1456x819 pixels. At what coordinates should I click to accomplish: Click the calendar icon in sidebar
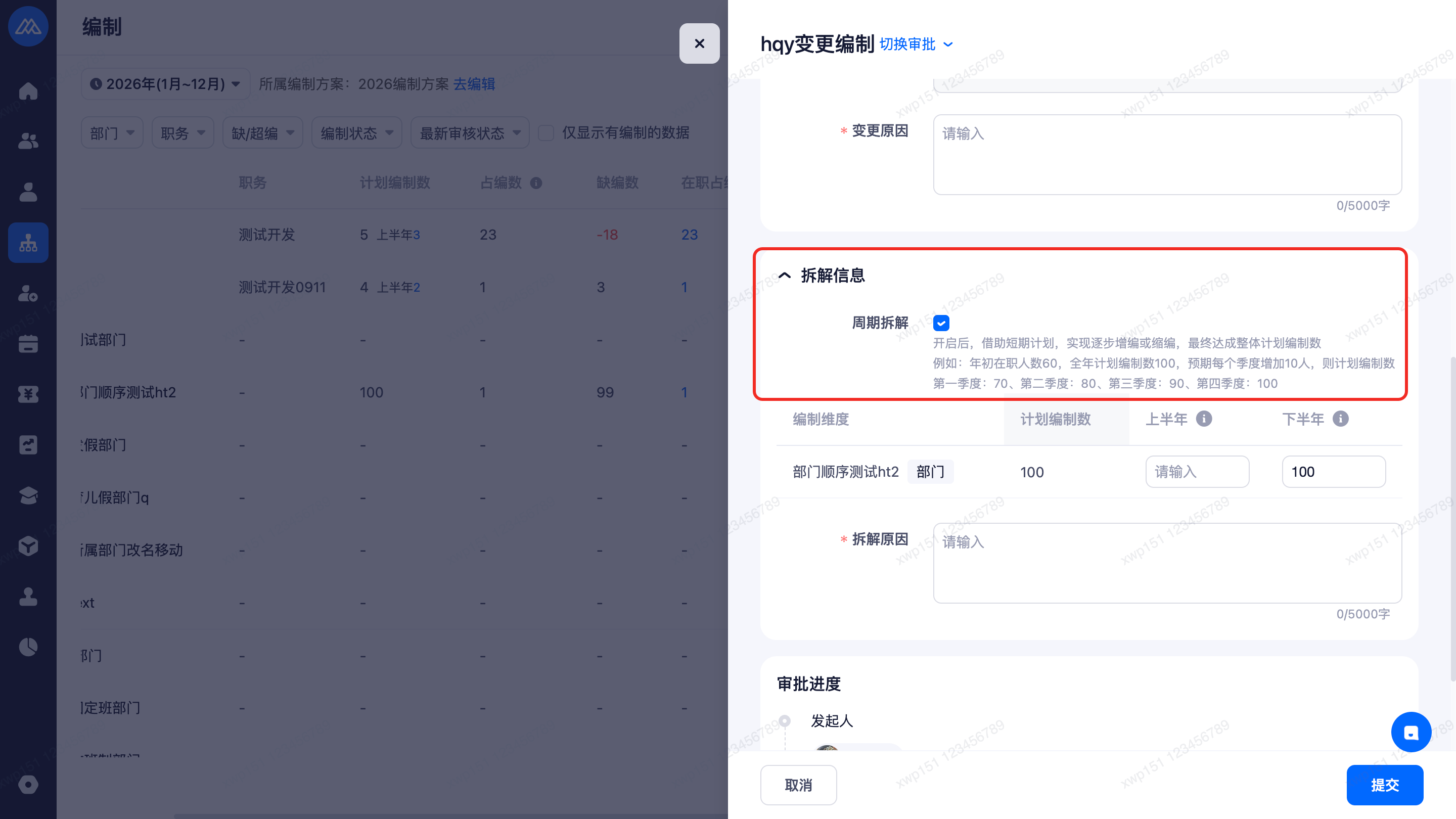coord(28,344)
